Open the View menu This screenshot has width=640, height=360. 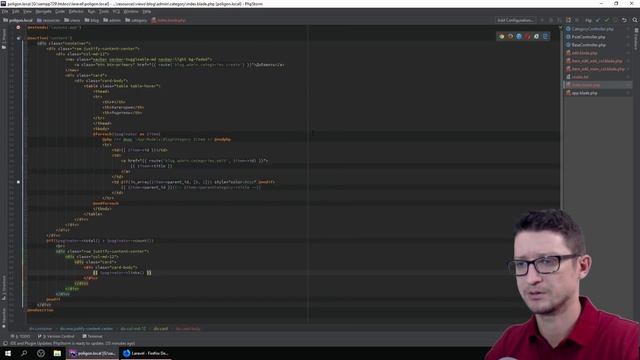pyautogui.click(x=27, y=11)
